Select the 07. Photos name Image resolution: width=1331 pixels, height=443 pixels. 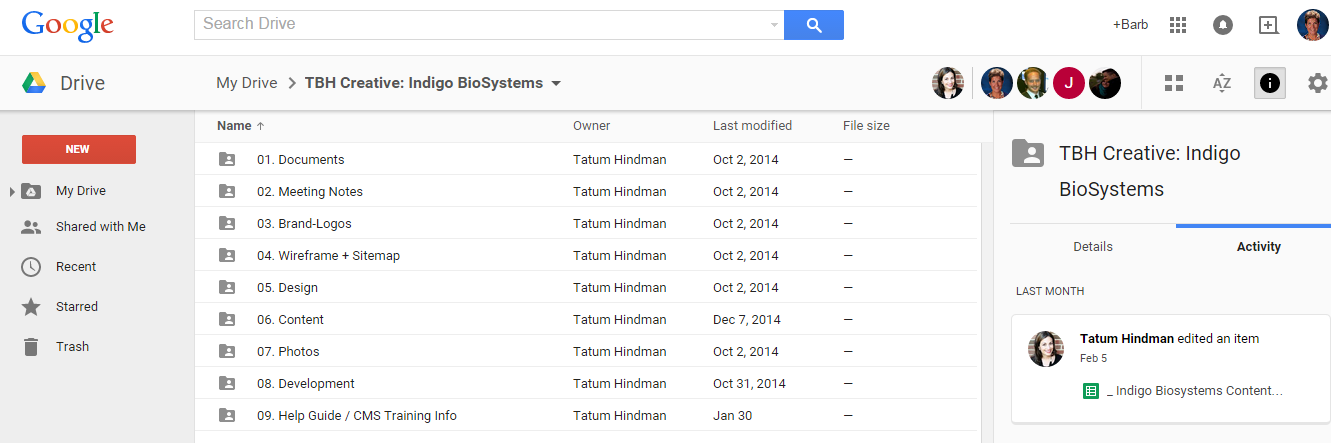pyautogui.click(x=287, y=351)
